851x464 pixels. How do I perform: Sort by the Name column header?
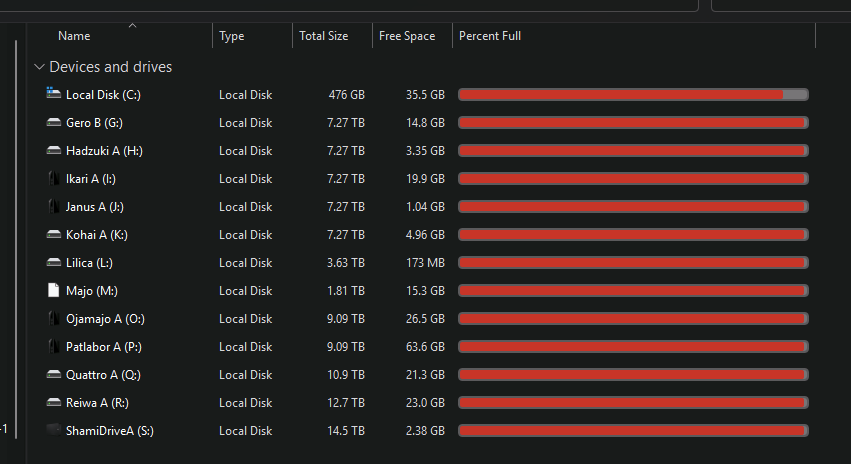pyautogui.click(x=74, y=36)
